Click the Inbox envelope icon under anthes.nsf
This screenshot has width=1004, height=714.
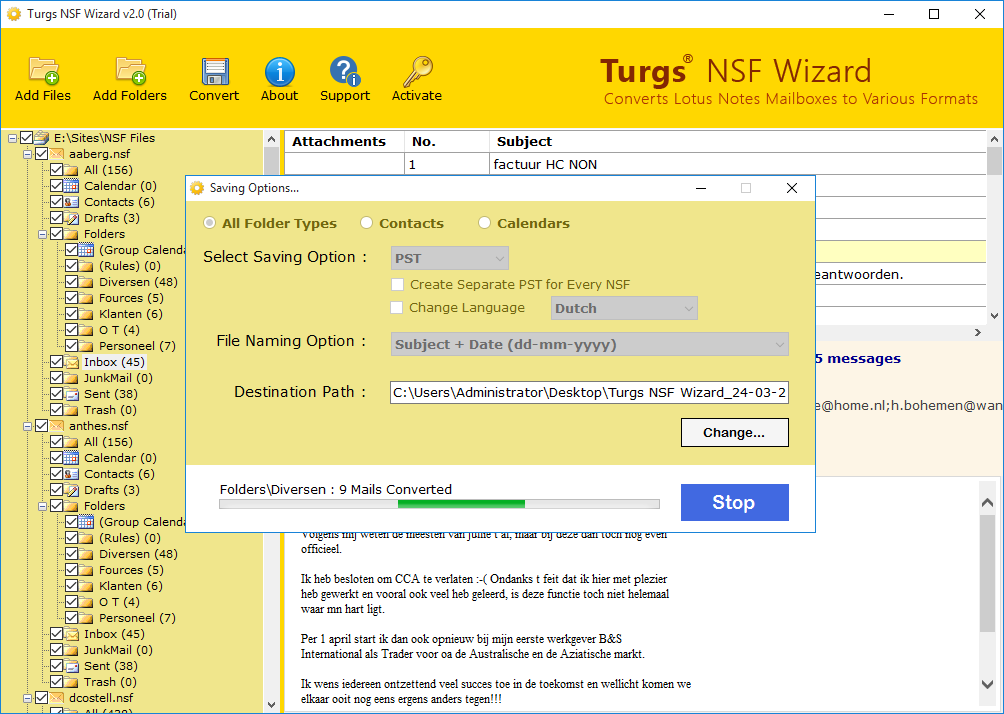coord(72,634)
